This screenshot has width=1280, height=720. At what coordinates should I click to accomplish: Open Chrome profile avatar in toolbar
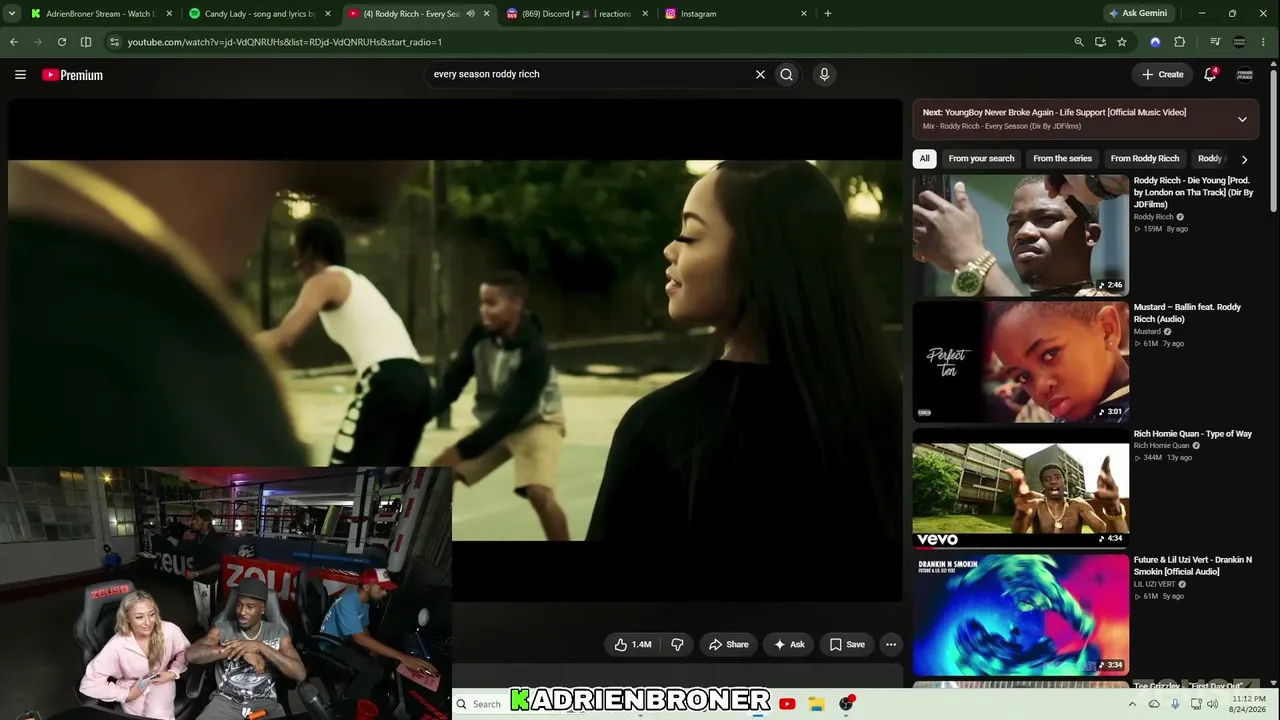pos(1239,42)
